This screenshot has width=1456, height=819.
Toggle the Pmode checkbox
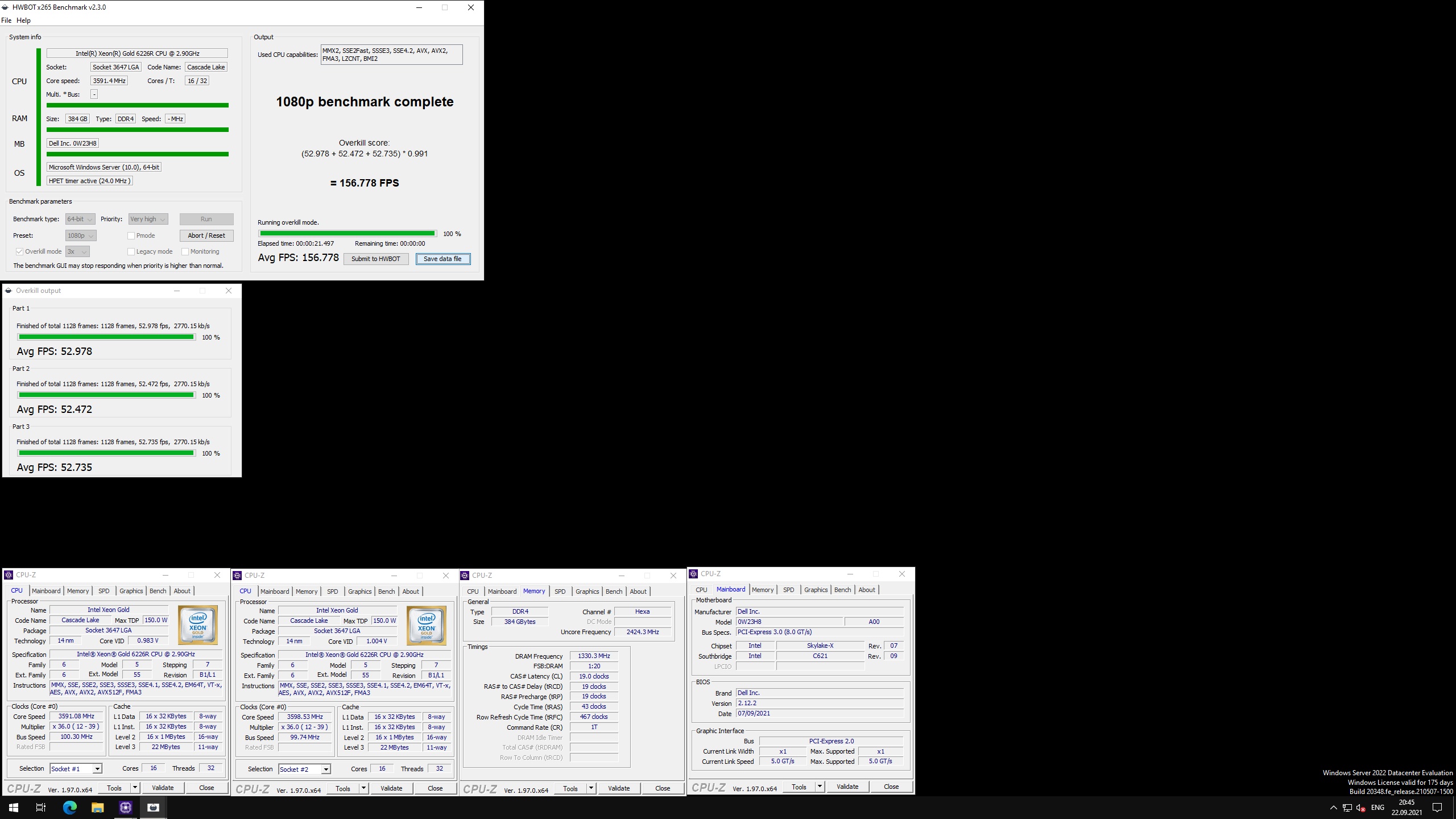(131, 235)
